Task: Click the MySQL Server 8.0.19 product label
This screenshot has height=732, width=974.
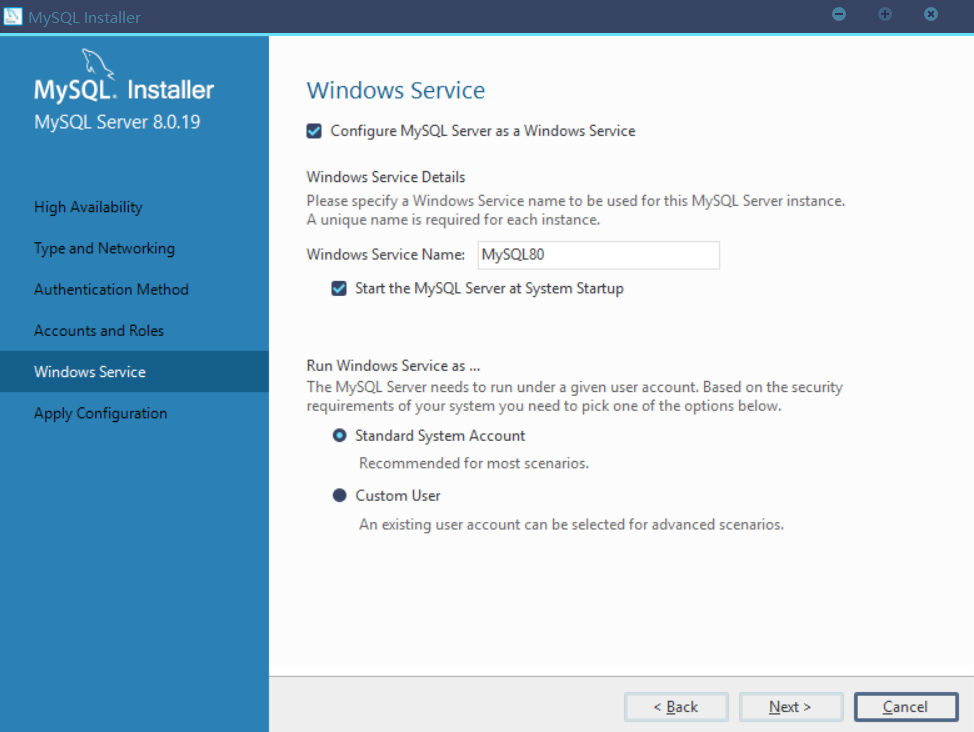Action: 117,122
